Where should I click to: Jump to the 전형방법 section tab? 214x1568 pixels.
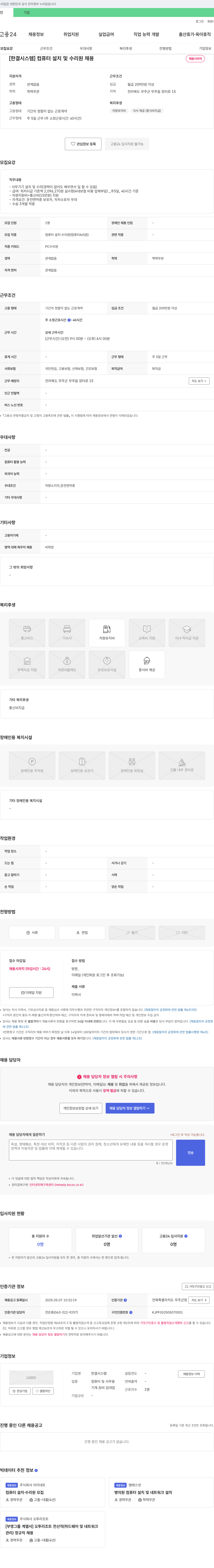(165, 49)
